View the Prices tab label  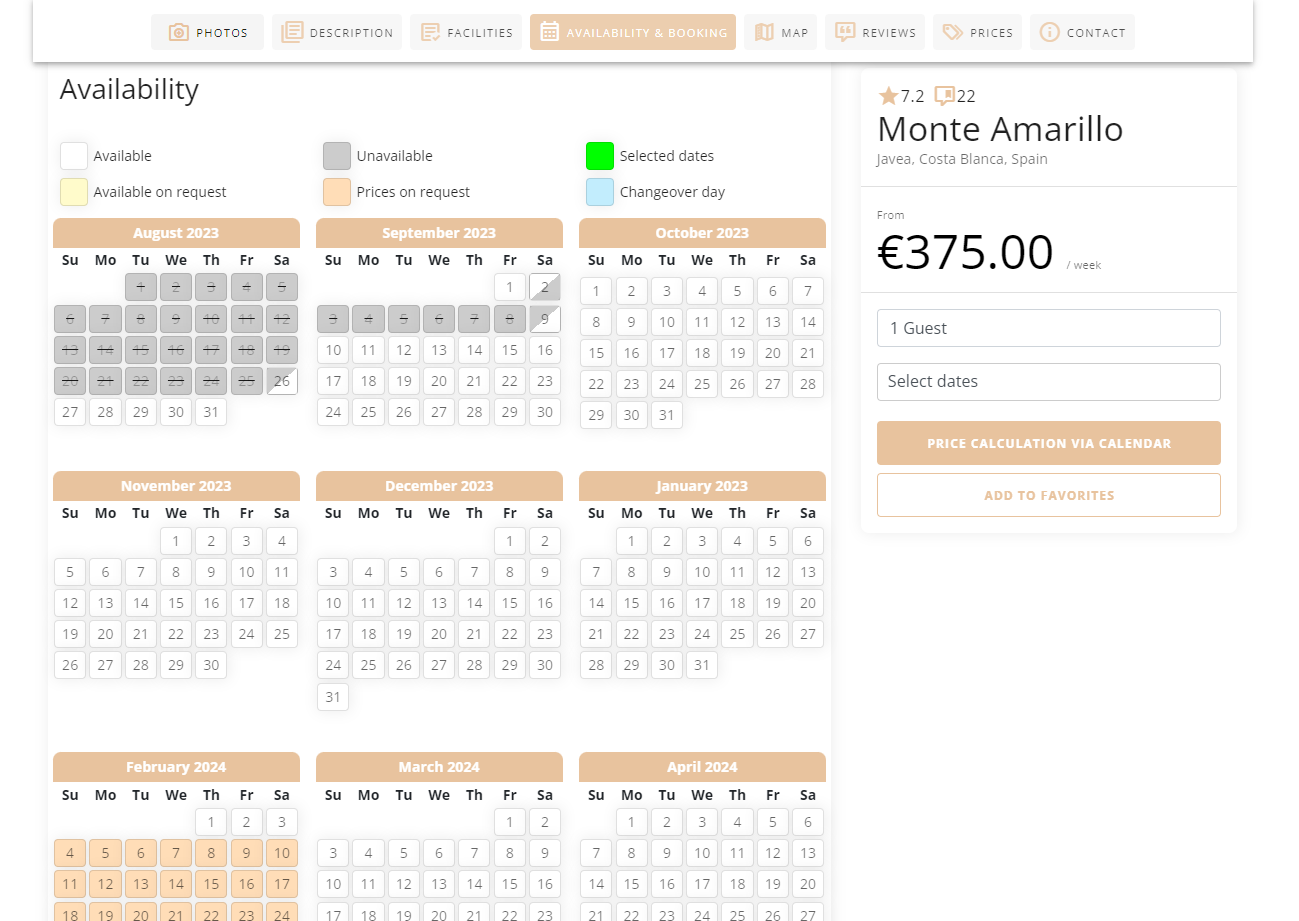tap(992, 33)
